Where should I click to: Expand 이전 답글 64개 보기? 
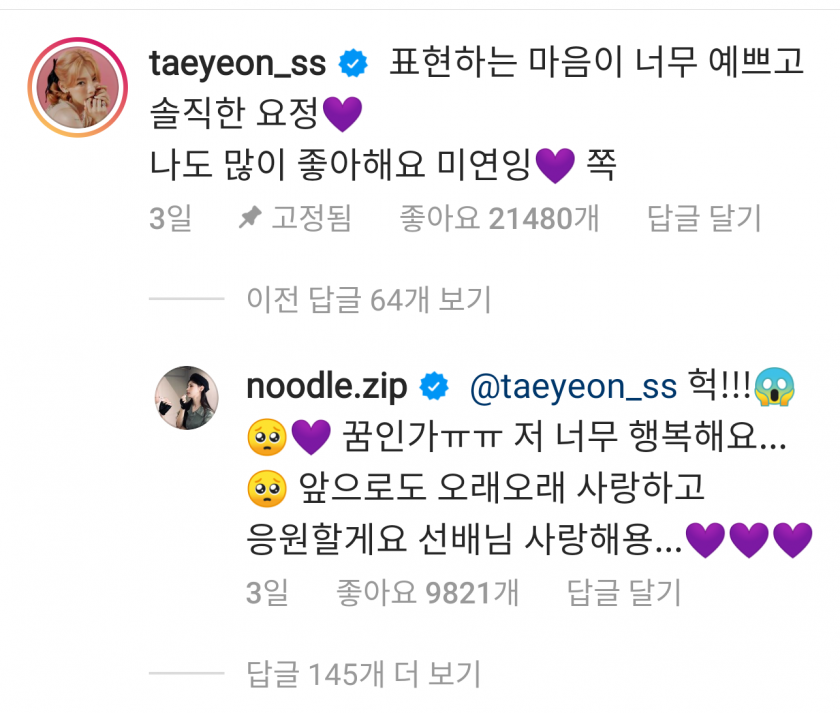[x=369, y=299]
